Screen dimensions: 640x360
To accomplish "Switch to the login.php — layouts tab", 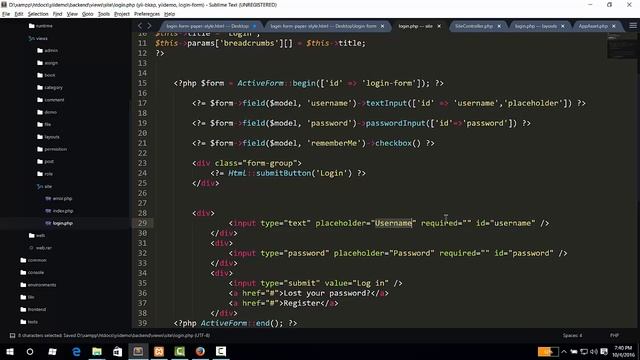I will (x=536, y=26).
